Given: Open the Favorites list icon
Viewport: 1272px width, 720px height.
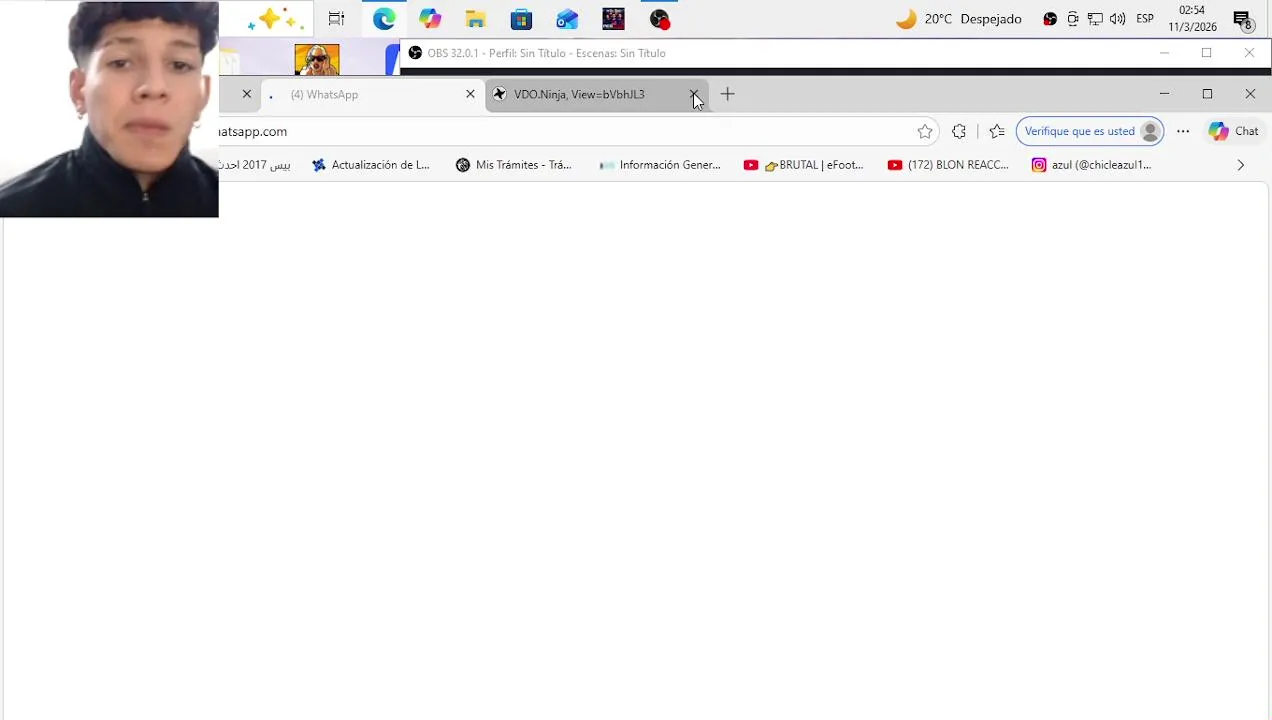Looking at the screenshot, I should point(997,131).
